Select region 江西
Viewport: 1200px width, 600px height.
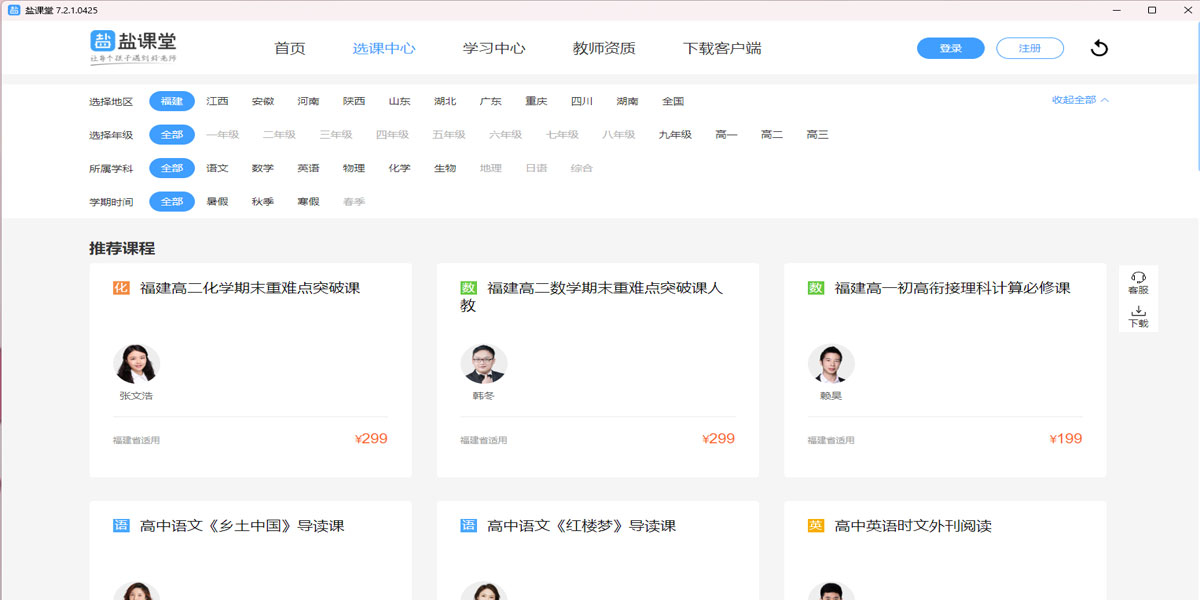click(218, 101)
